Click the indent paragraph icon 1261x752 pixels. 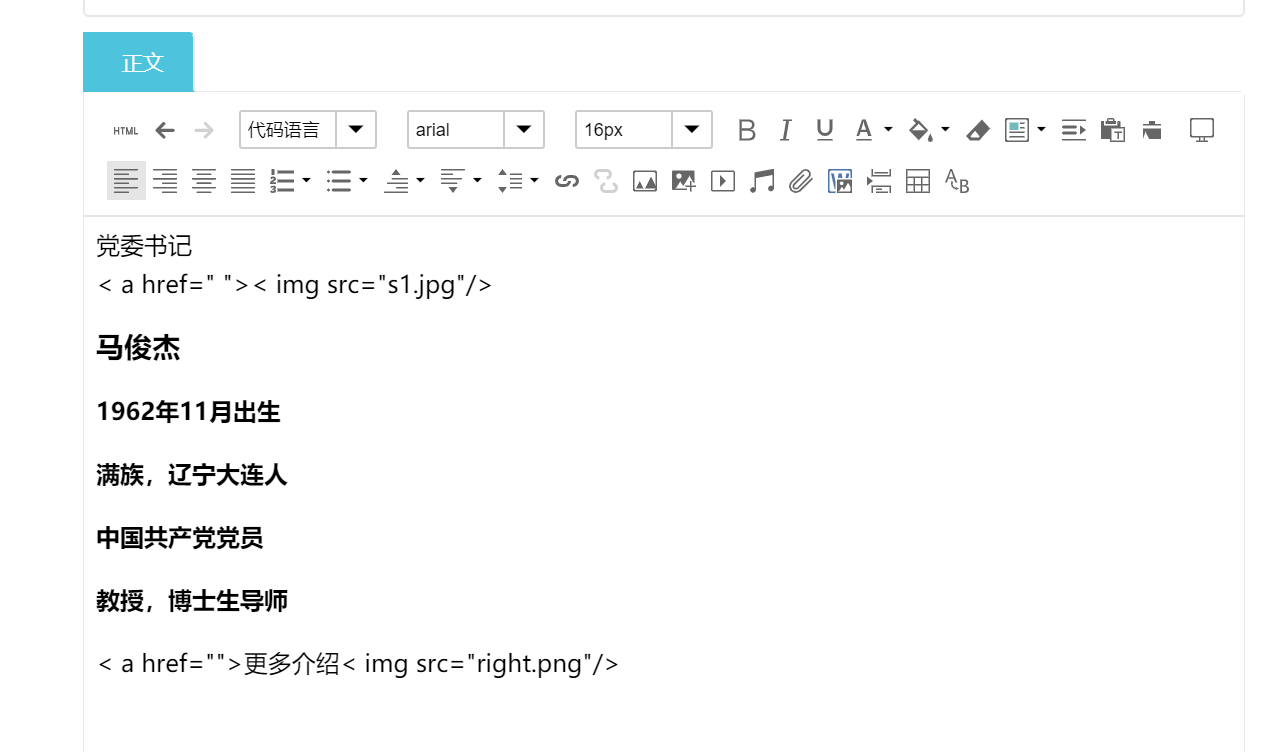click(1074, 130)
